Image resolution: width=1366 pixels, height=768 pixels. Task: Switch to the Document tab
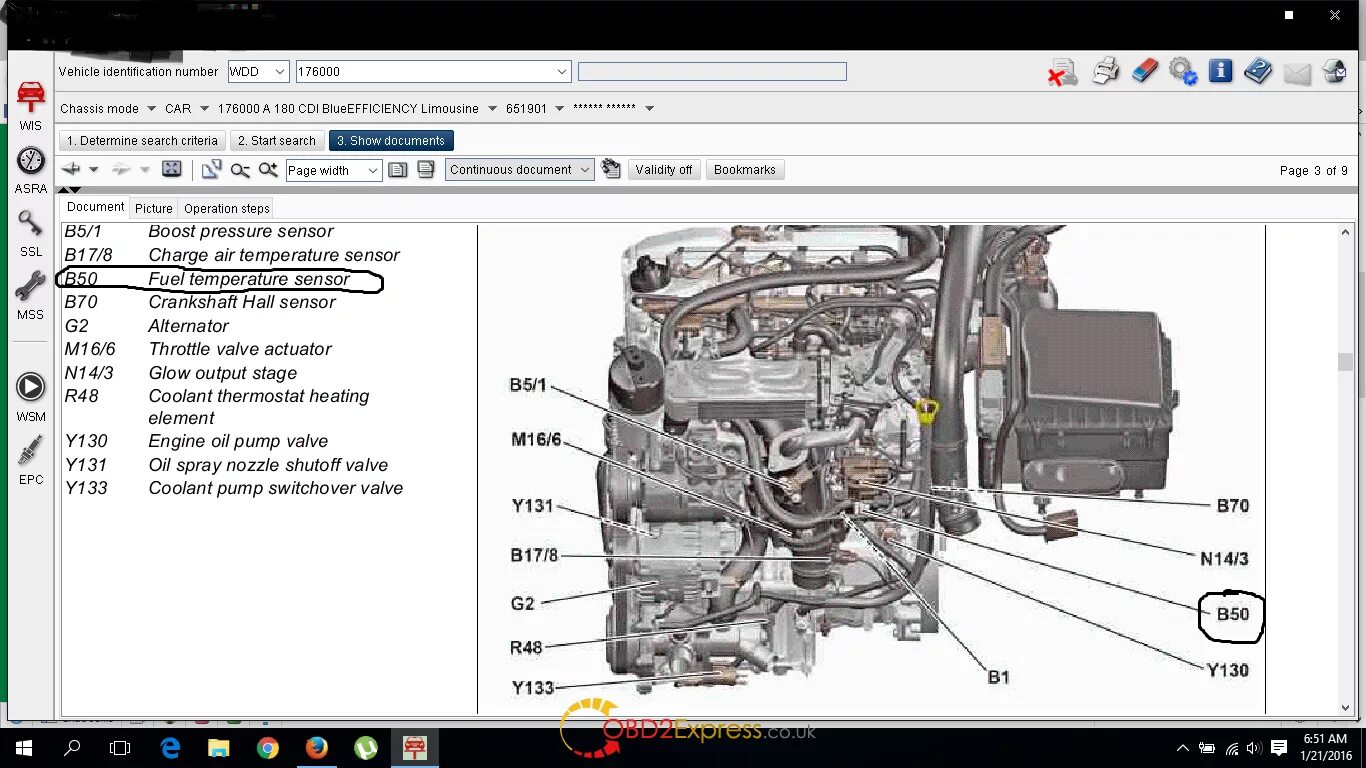(96, 207)
